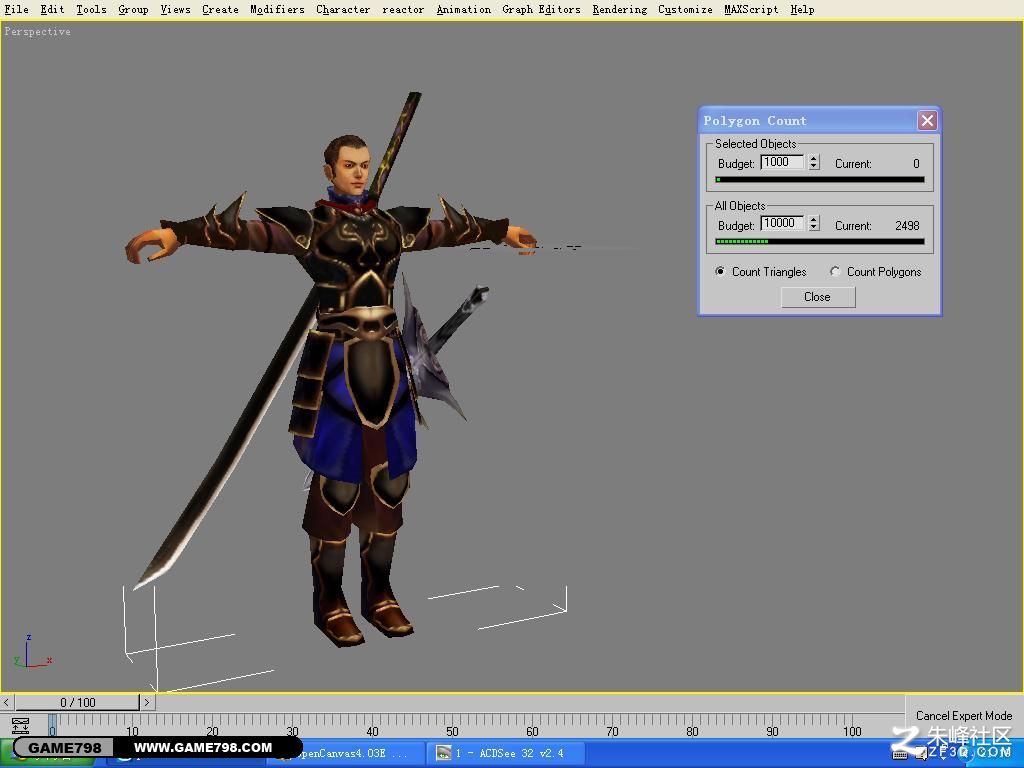The width and height of the screenshot is (1024, 768).
Task: Click the XYZ axis gizmo in viewport
Action: tap(31, 651)
